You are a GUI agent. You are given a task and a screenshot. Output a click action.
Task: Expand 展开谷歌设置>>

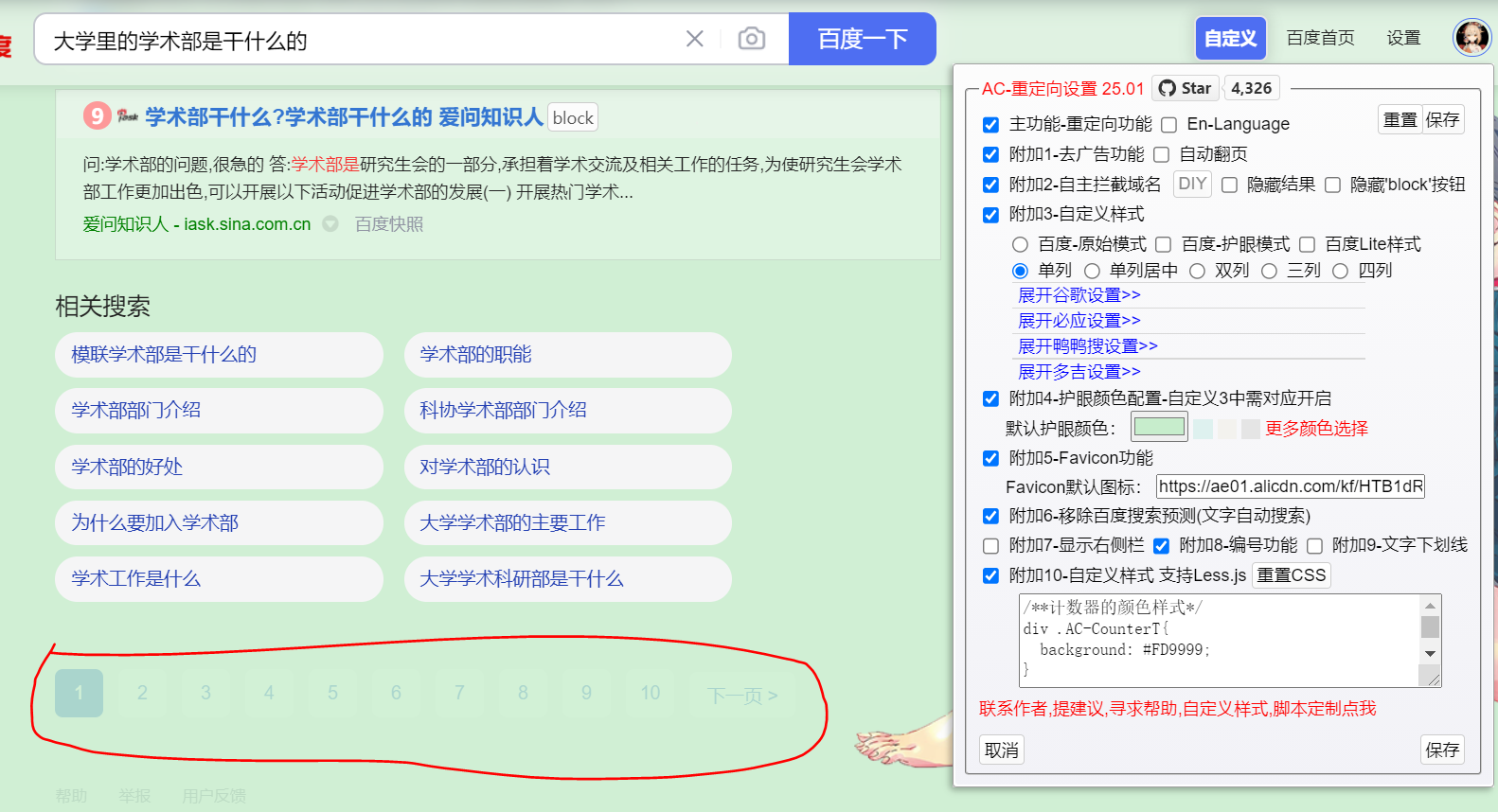(x=1079, y=295)
